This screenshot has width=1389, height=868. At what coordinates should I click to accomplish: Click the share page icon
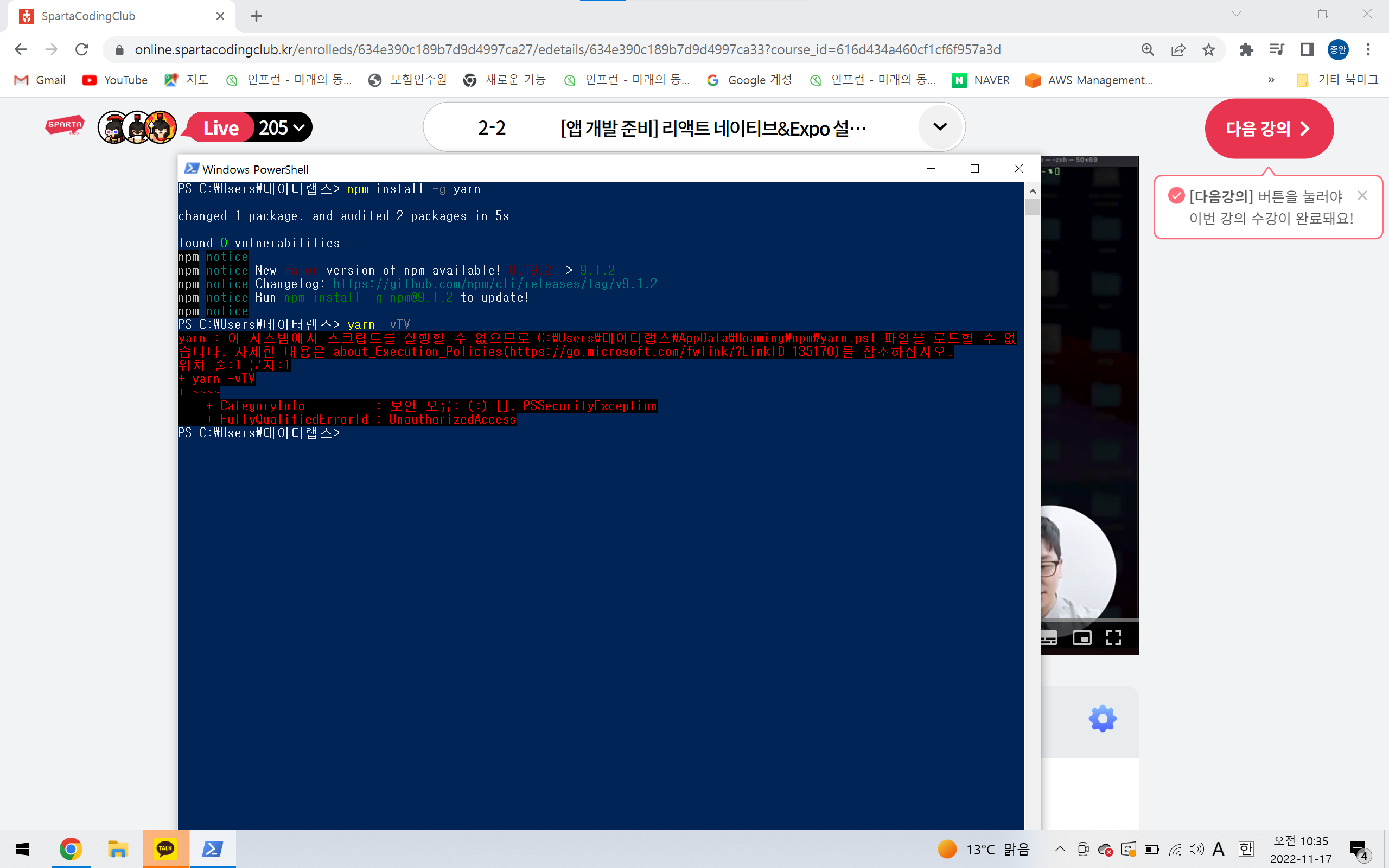coord(1178,50)
